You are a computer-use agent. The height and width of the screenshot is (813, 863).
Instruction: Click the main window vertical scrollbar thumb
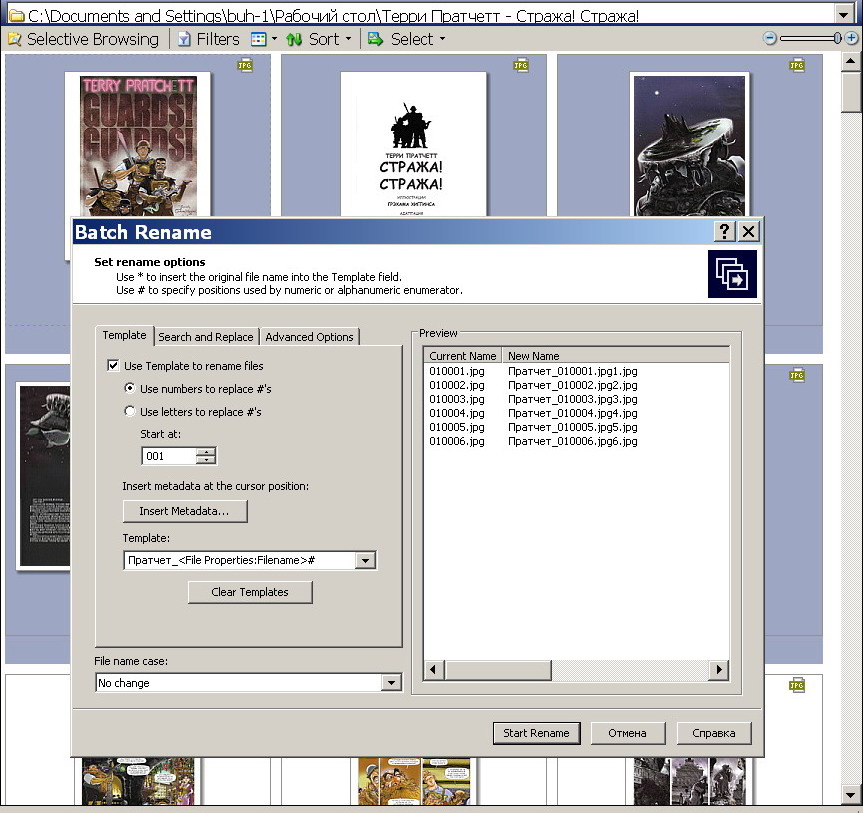pyautogui.click(x=850, y=91)
